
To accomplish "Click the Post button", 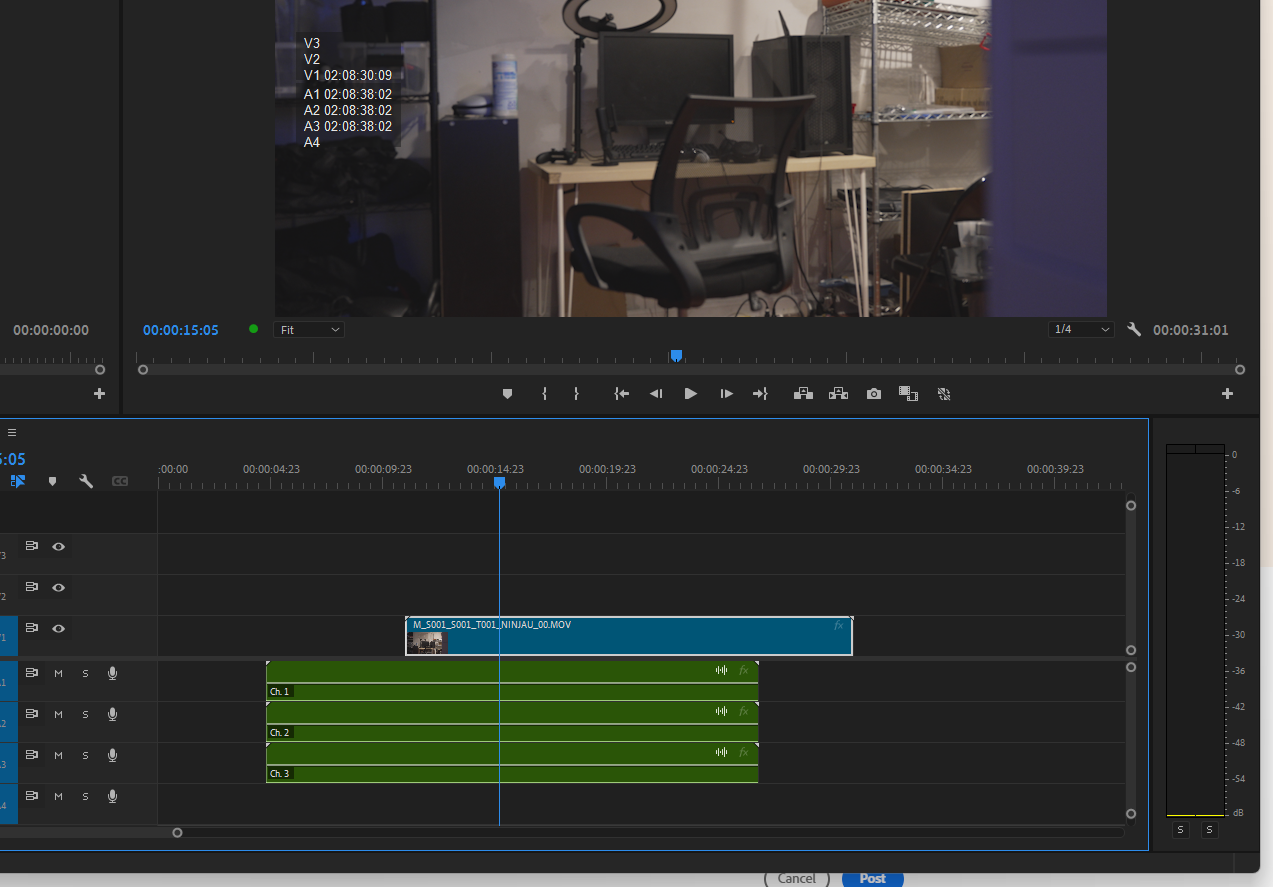I will [872, 878].
